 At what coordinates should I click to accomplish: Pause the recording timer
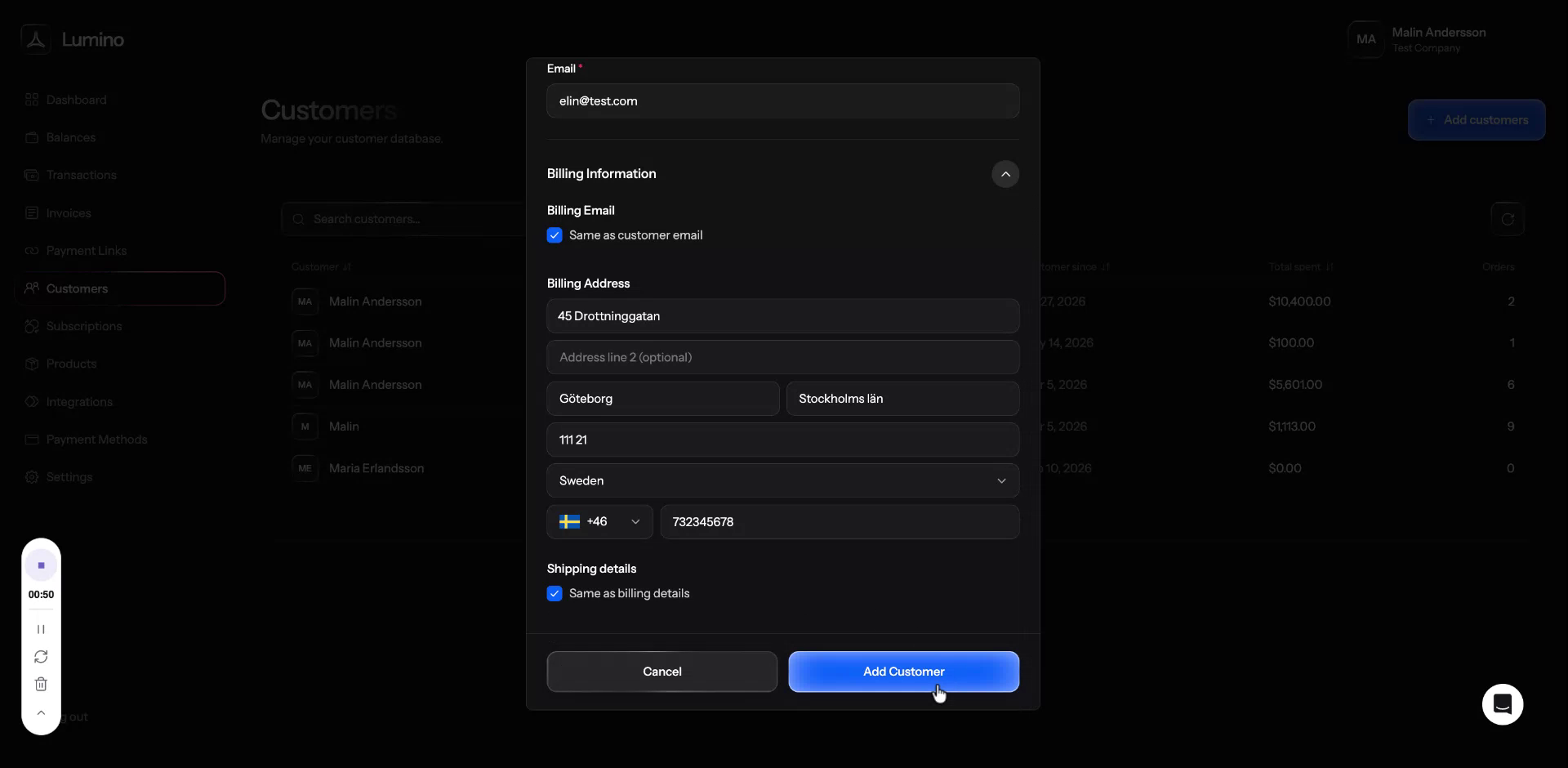(x=41, y=629)
